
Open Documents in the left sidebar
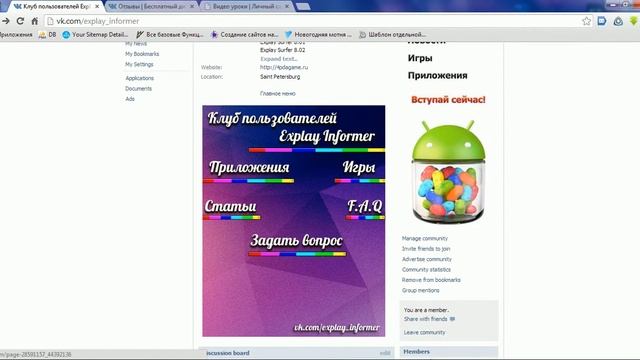tap(138, 89)
